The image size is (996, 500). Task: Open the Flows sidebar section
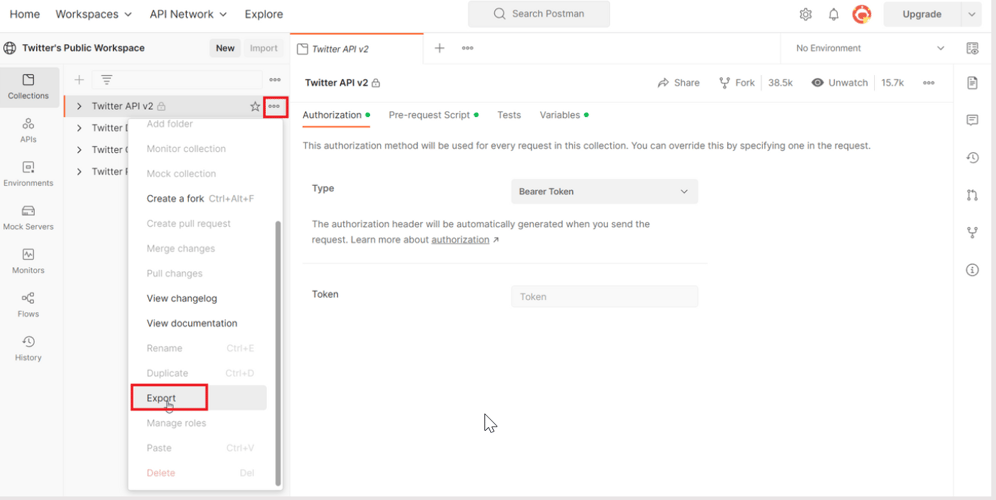click(x=29, y=306)
